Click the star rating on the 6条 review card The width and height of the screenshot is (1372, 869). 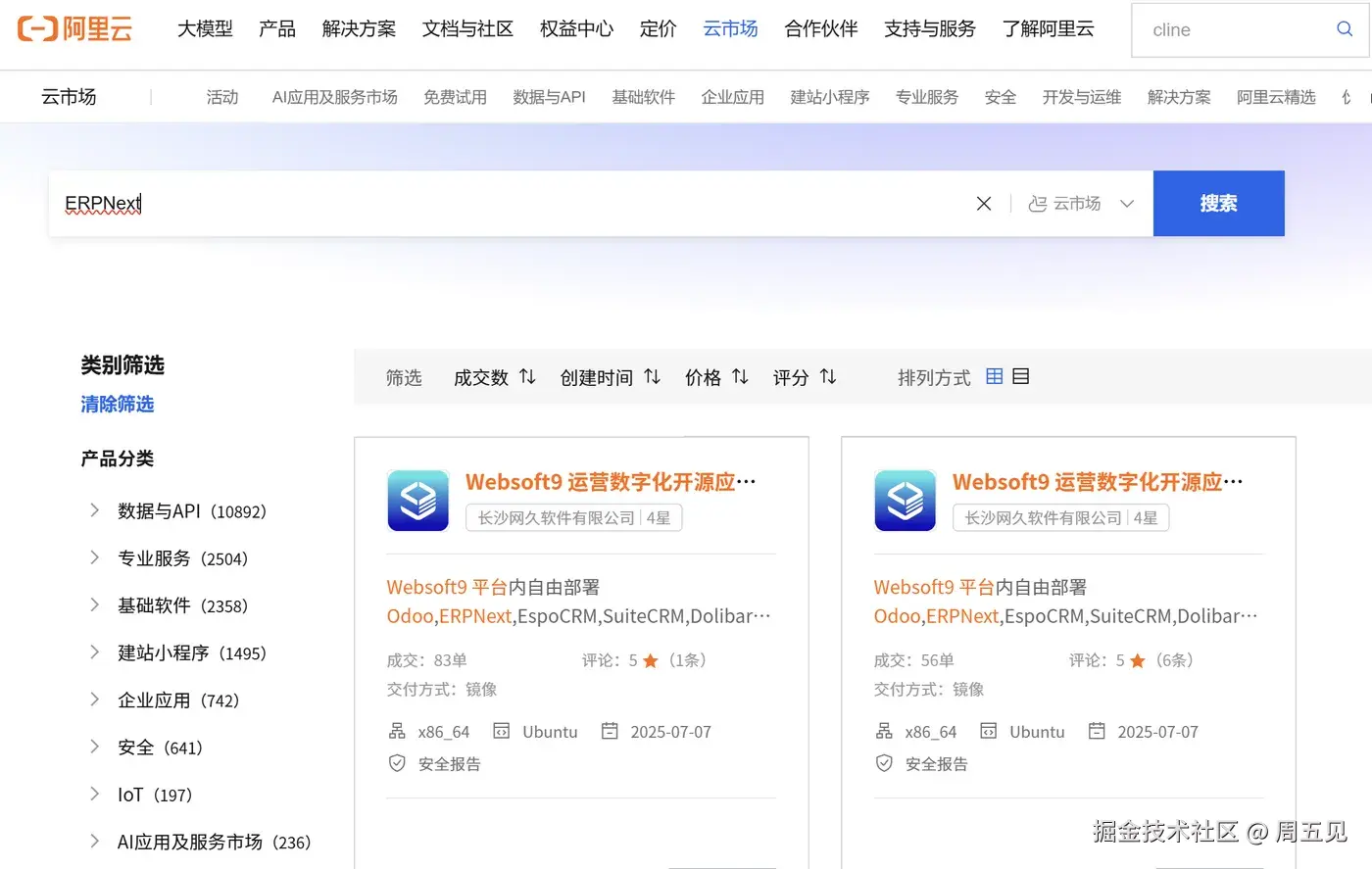[x=1137, y=661]
